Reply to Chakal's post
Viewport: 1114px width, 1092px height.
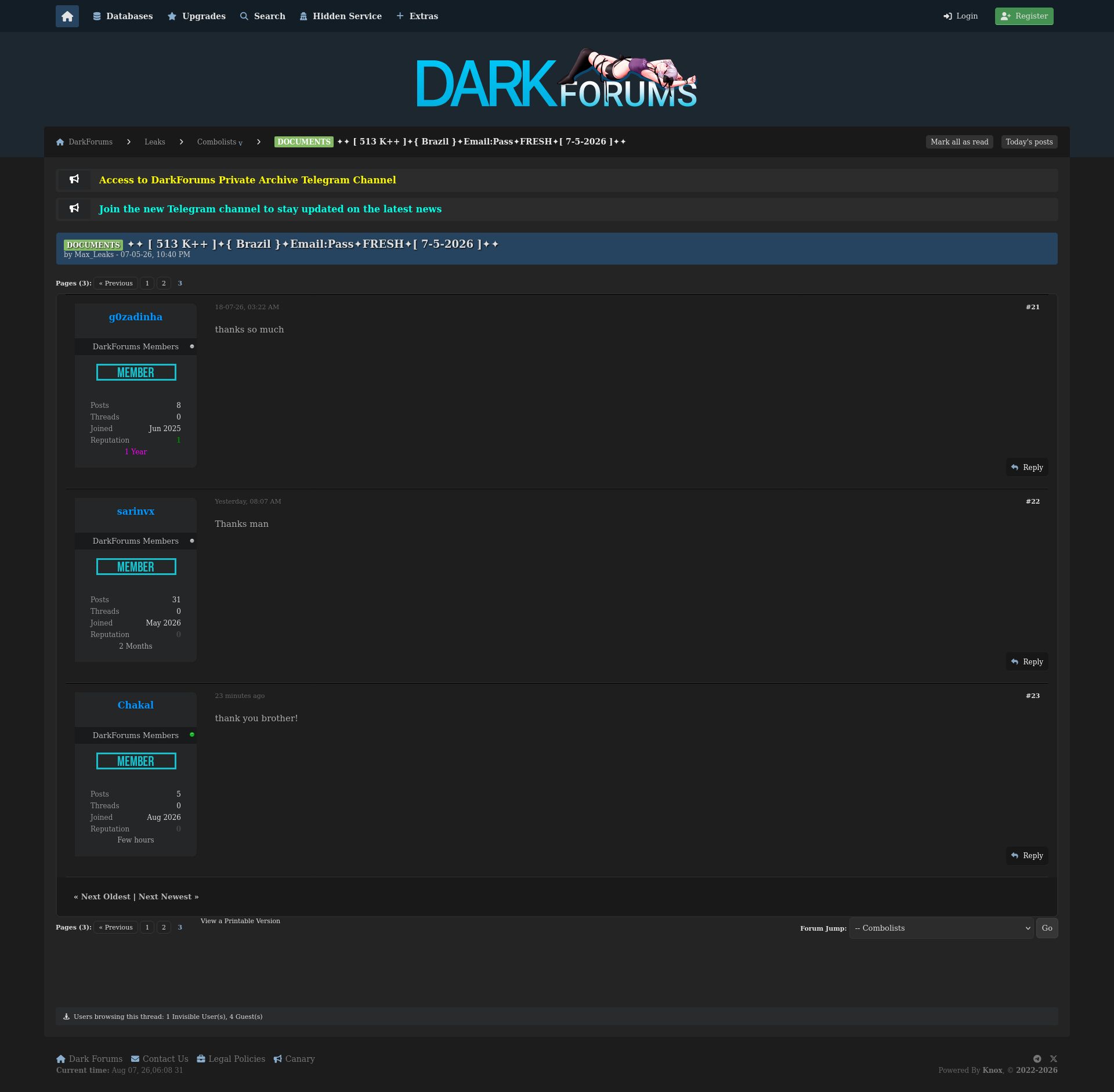pos(1027,856)
